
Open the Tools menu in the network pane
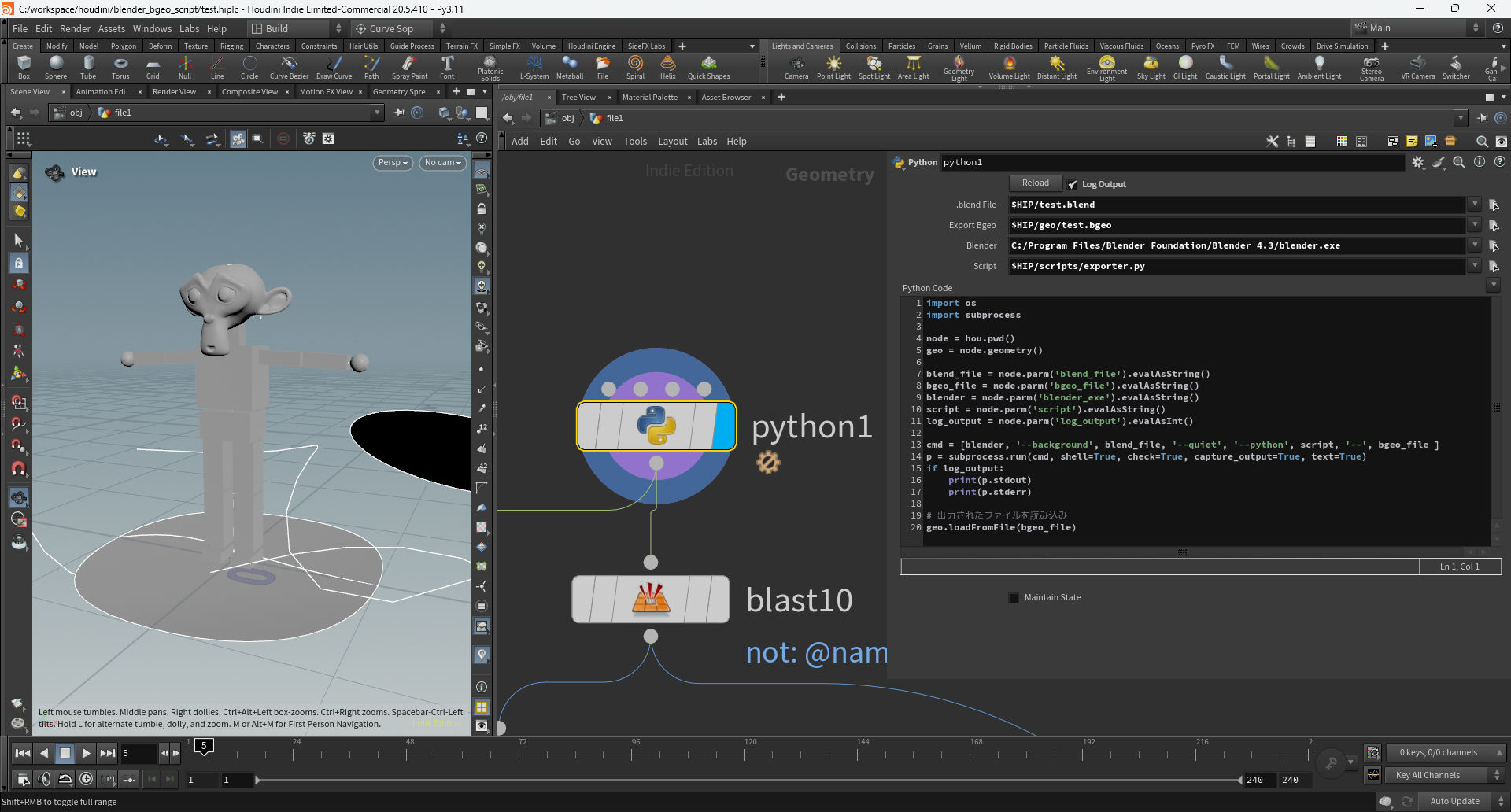[635, 141]
